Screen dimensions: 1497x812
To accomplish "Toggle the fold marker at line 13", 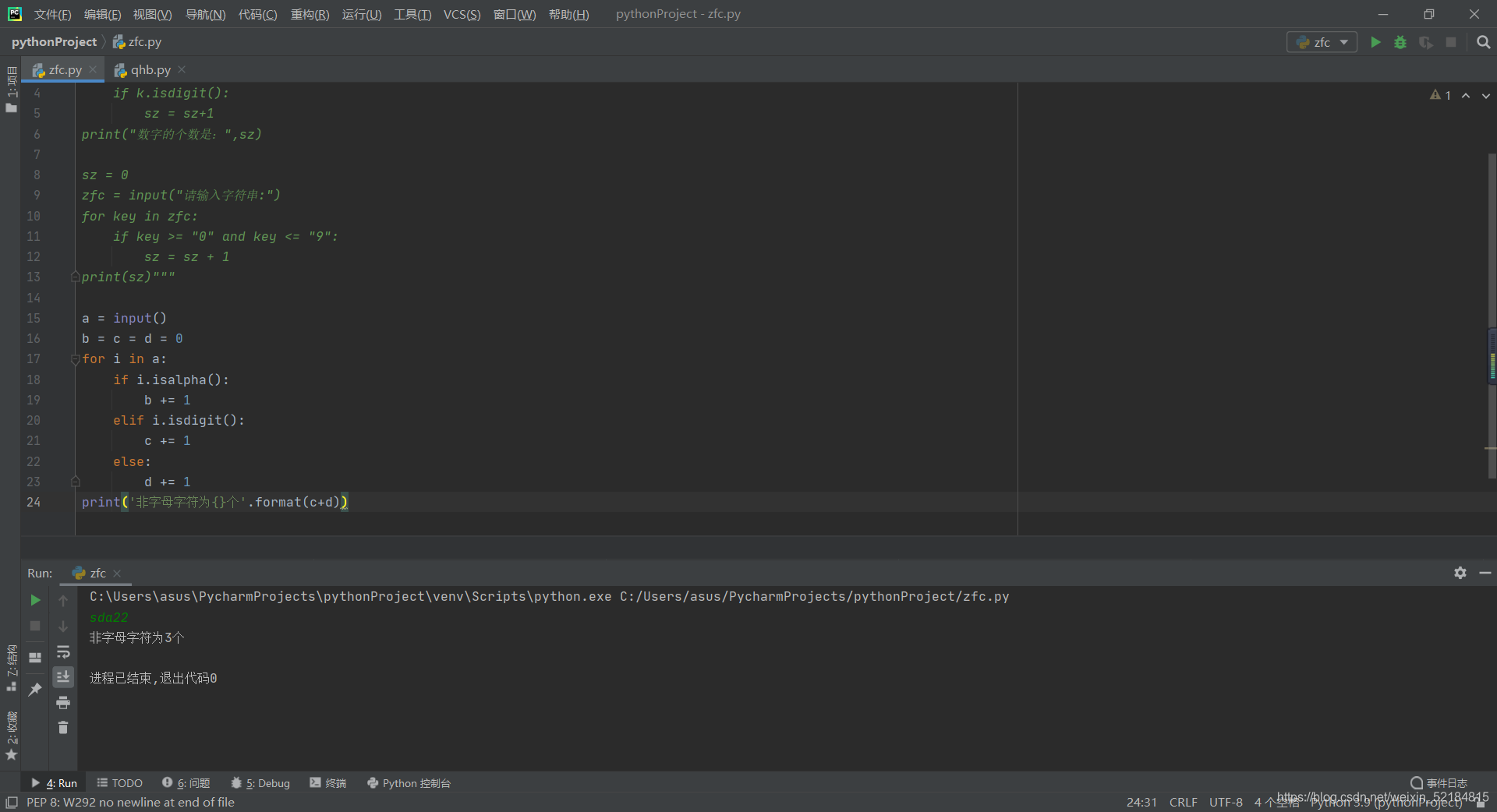I will coord(76,277).
